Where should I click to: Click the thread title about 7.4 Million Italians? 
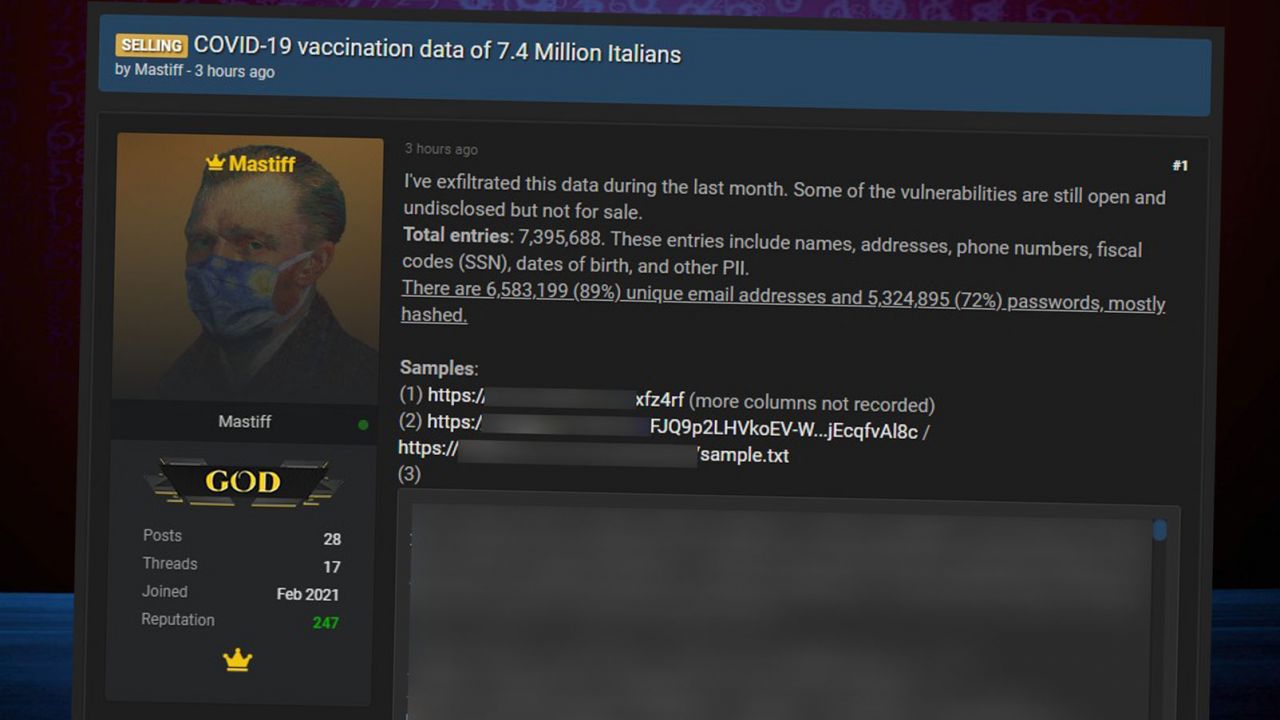[437, 49]
